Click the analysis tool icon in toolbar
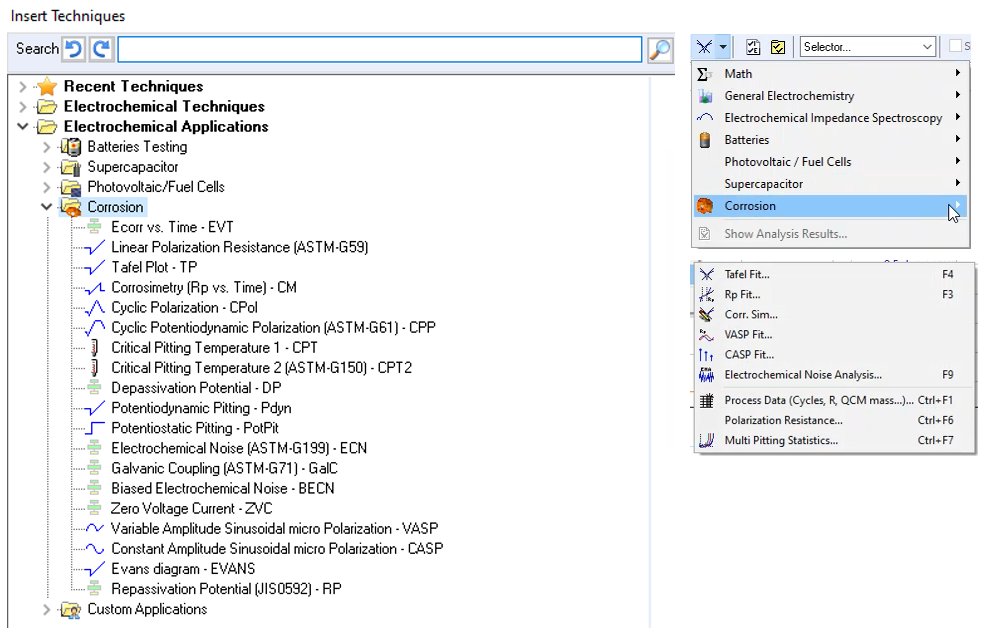 pyautogui.click(x=706, y=47)
